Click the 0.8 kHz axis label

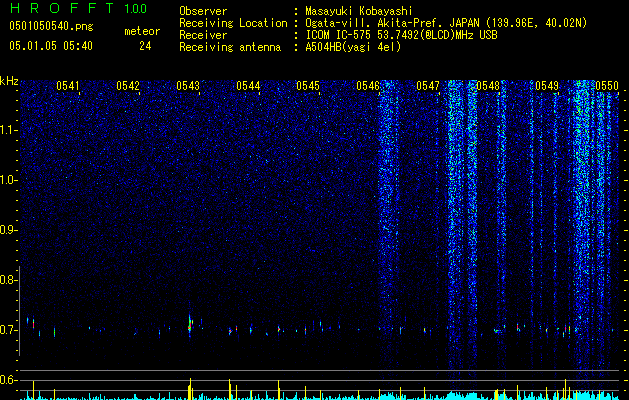click(9, 280)
